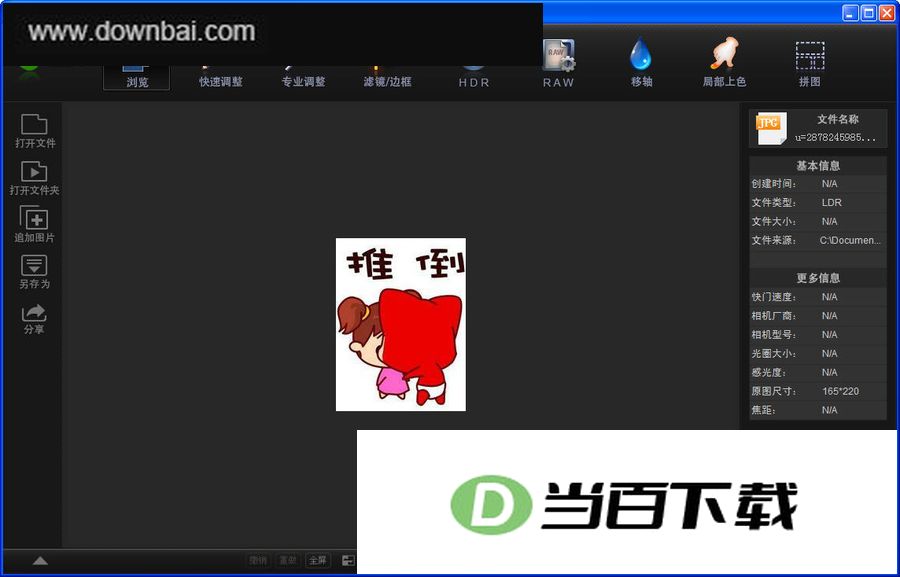Enter fullscreen with the 全屏 button
Image resolution: width=900 pixels, height=577 pixels.
(x=317, y=560)
